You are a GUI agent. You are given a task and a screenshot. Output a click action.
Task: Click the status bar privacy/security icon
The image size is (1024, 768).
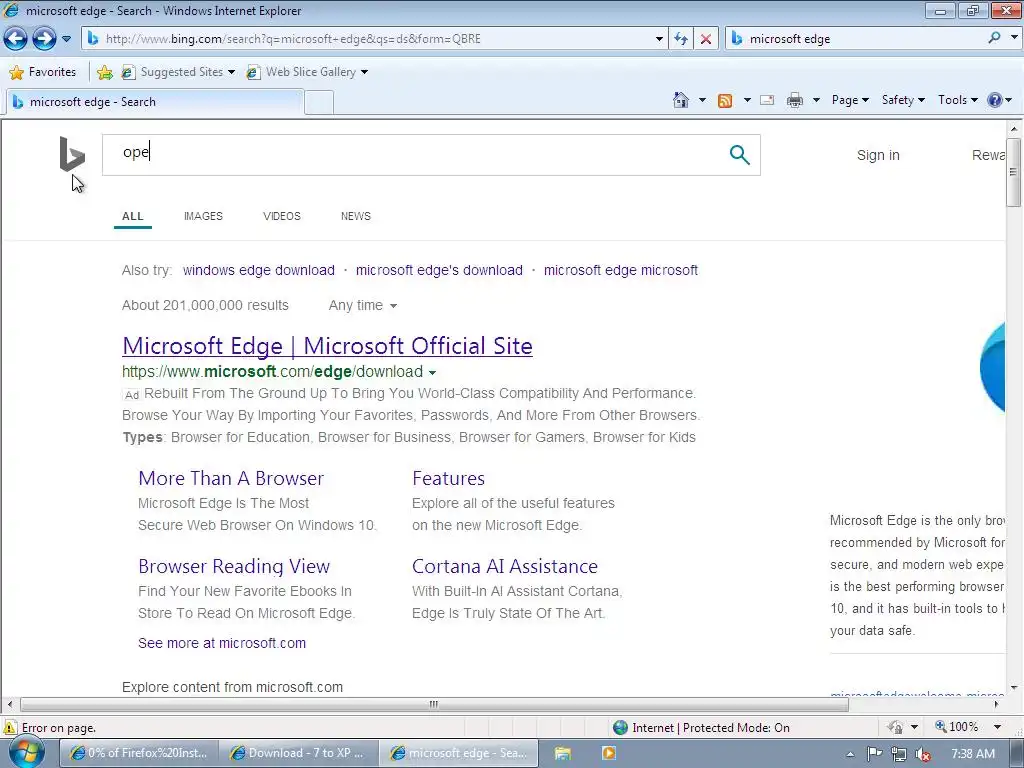(895, 727)
